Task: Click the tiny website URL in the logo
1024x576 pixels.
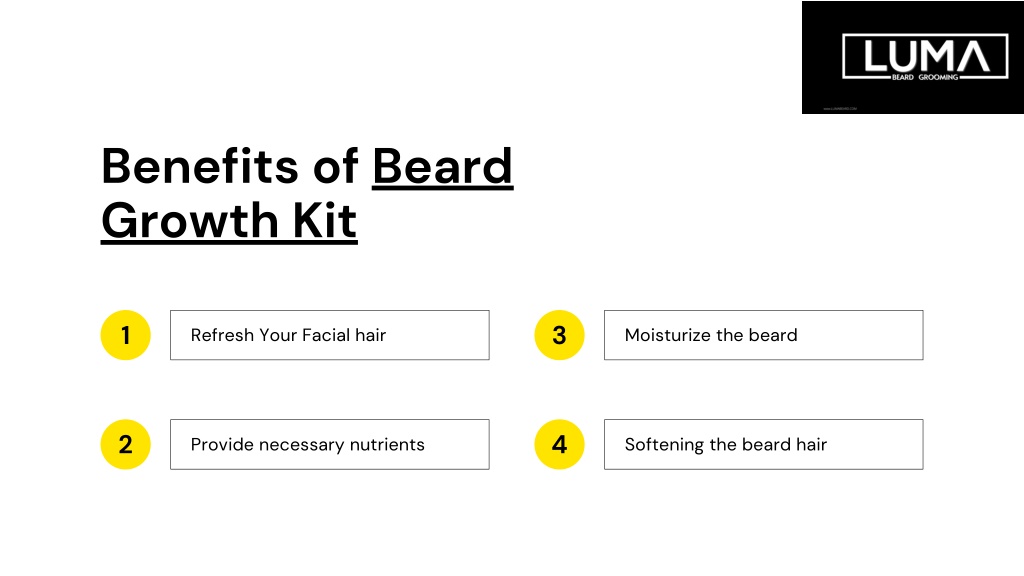Action: coord(840,108)
